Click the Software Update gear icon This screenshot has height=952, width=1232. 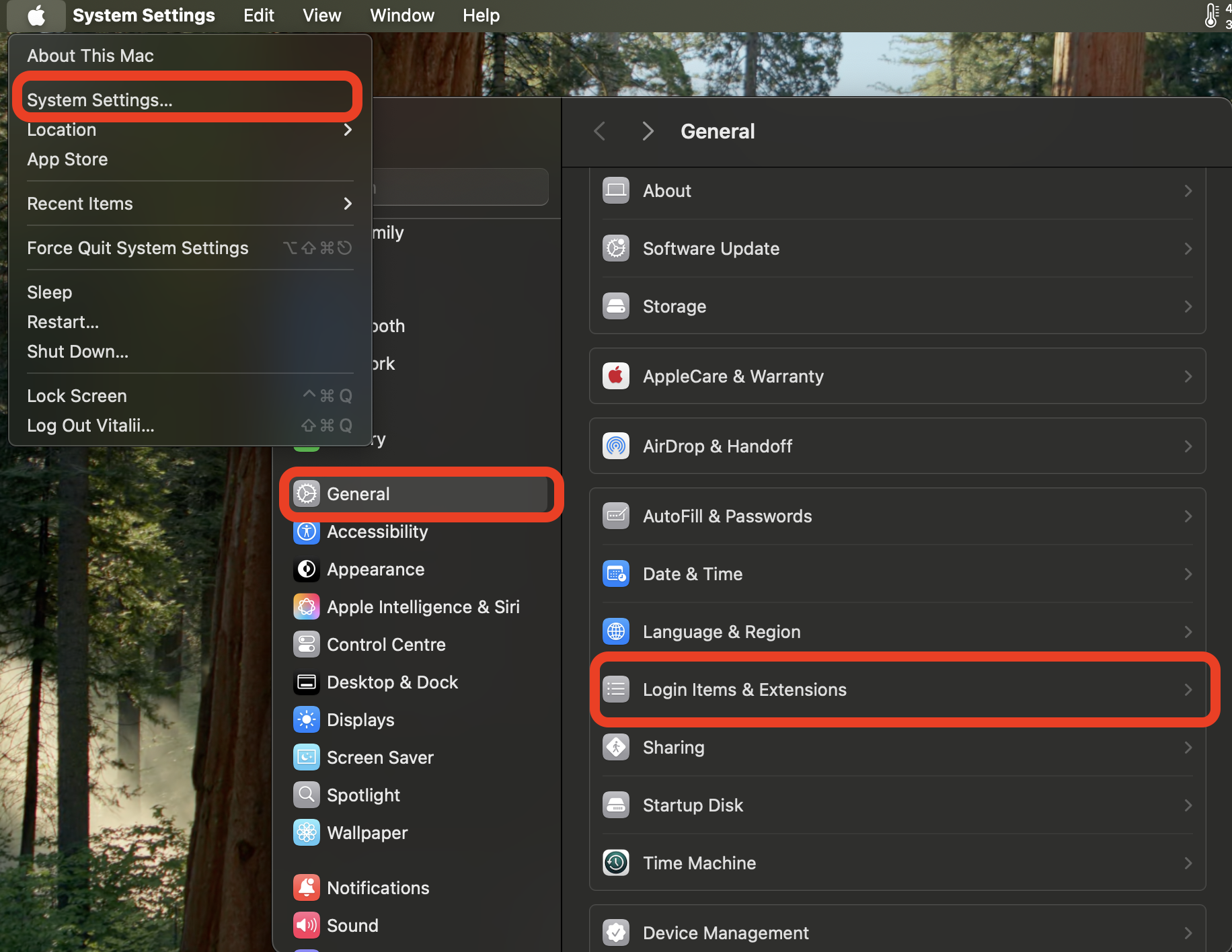pos(616,248)
